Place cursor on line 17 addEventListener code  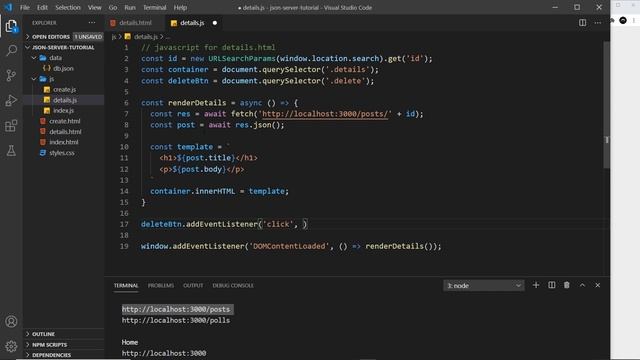[x=224, y=224]
